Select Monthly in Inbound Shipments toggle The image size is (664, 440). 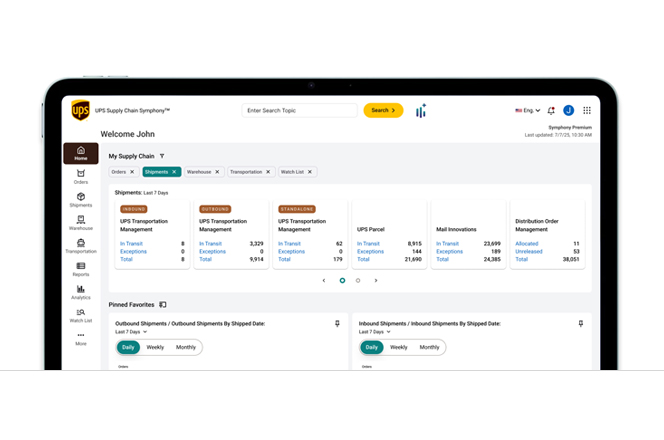[429, 347]
